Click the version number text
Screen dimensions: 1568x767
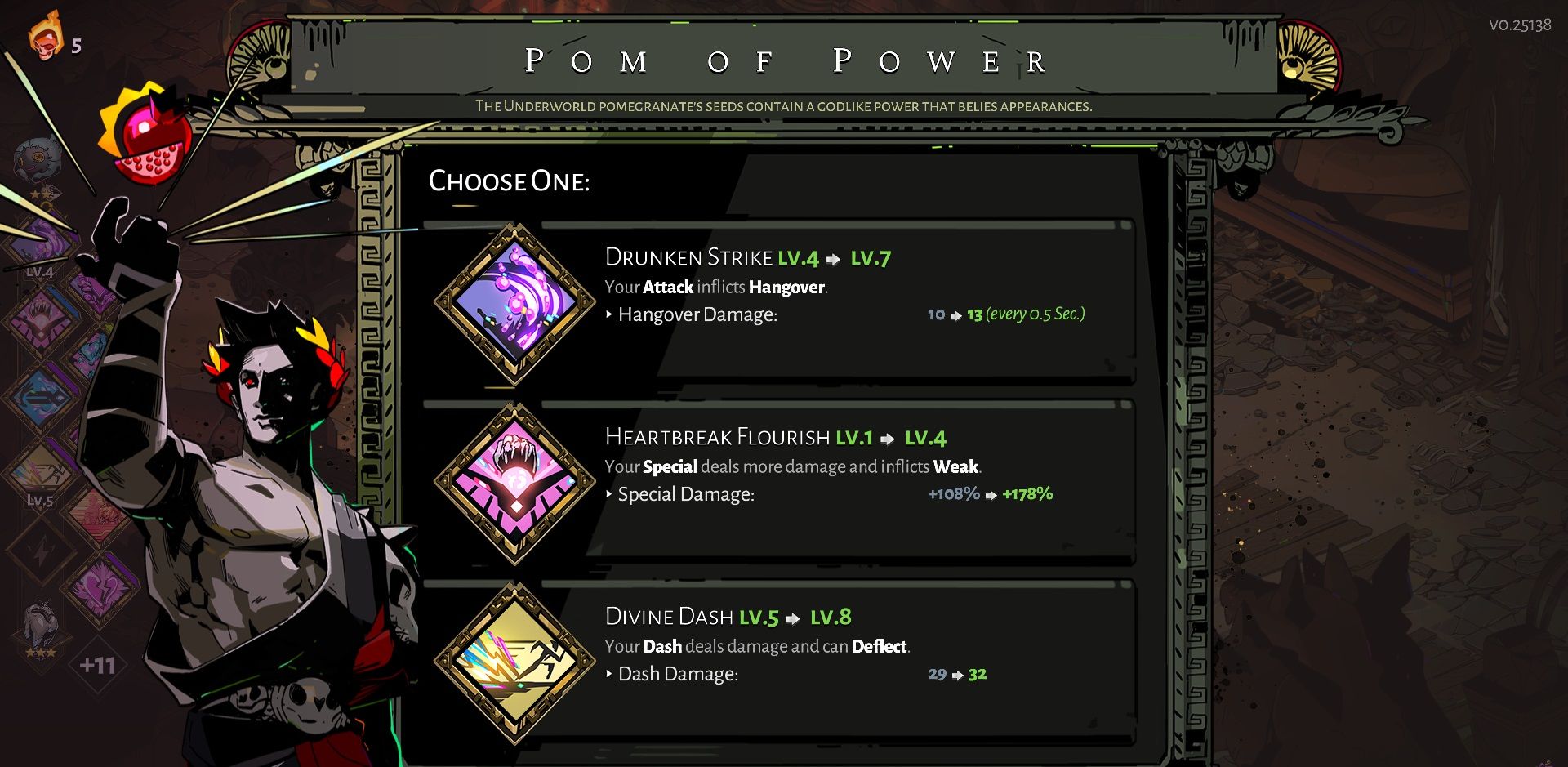point(1519,25)
